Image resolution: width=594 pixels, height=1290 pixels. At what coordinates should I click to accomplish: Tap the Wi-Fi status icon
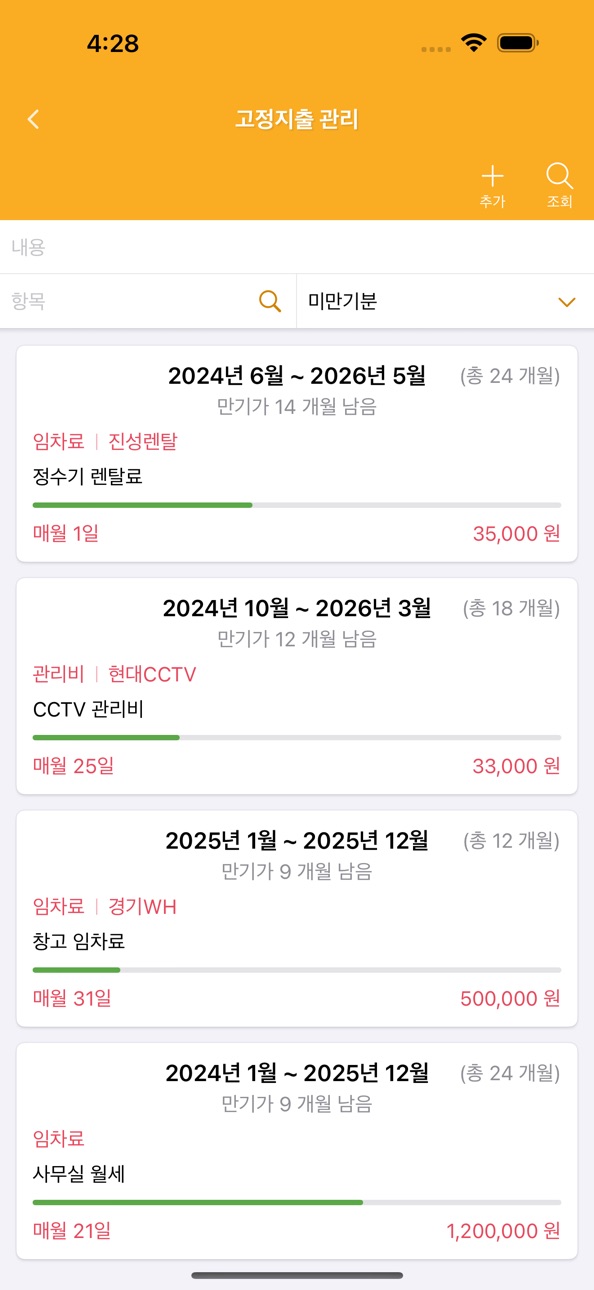474,43
